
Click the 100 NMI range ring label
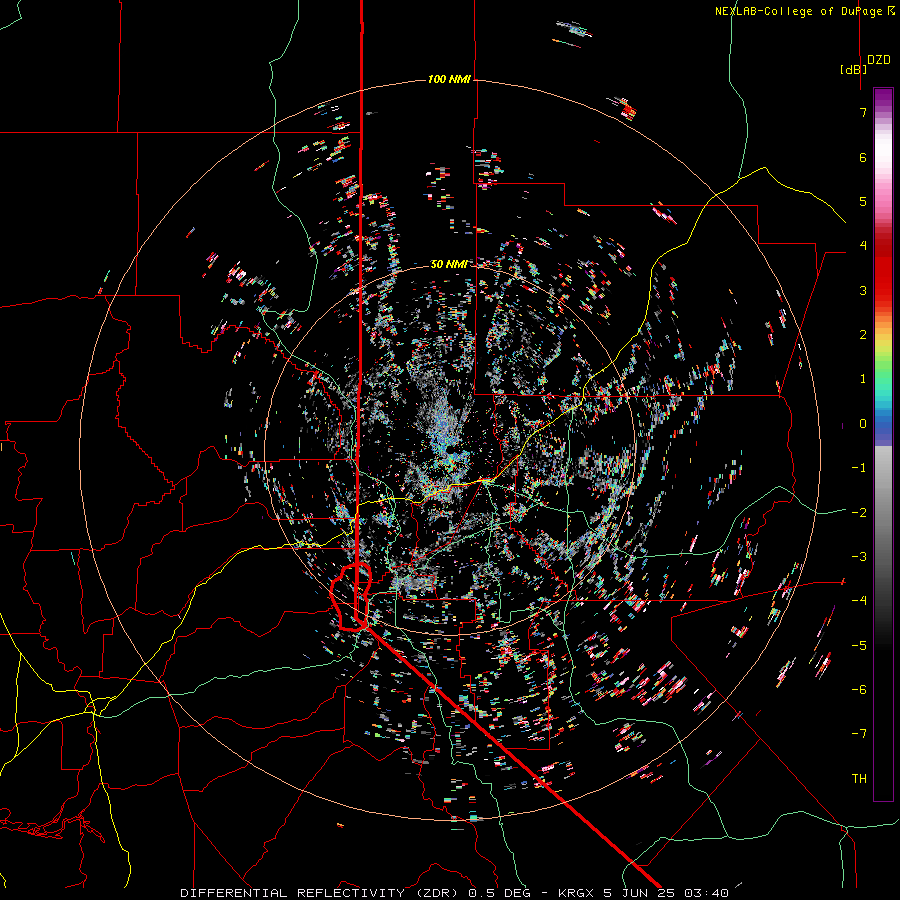[x=449, y=79]
